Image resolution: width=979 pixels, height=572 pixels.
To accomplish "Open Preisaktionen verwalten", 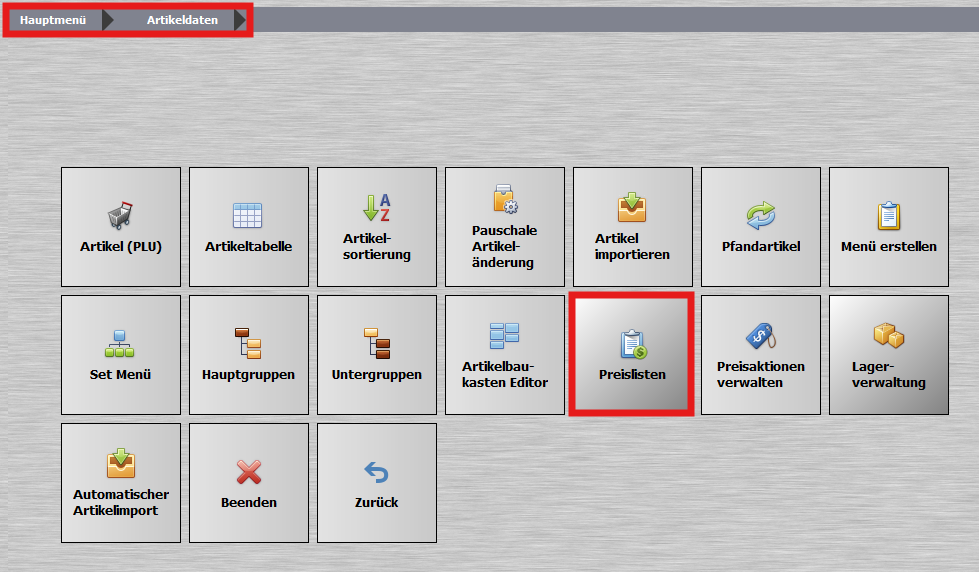I will tap(760, 355).
